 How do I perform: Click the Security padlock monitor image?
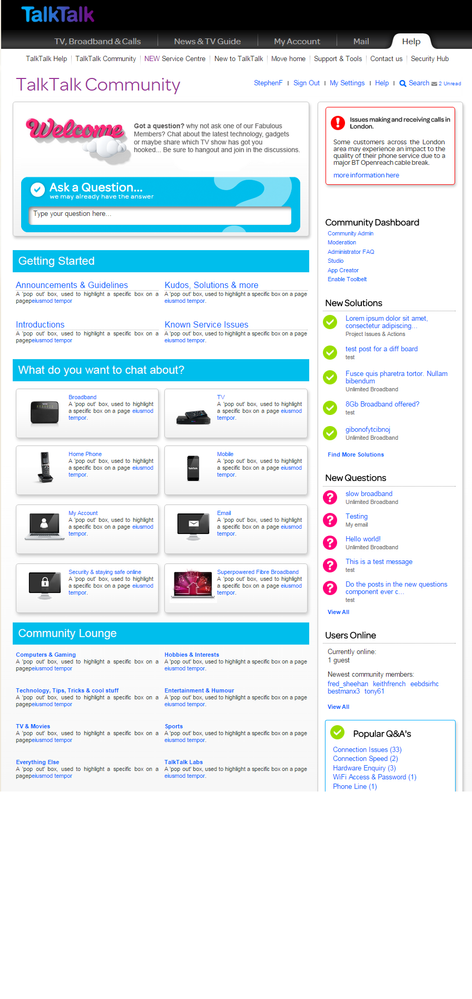(45, 585)
